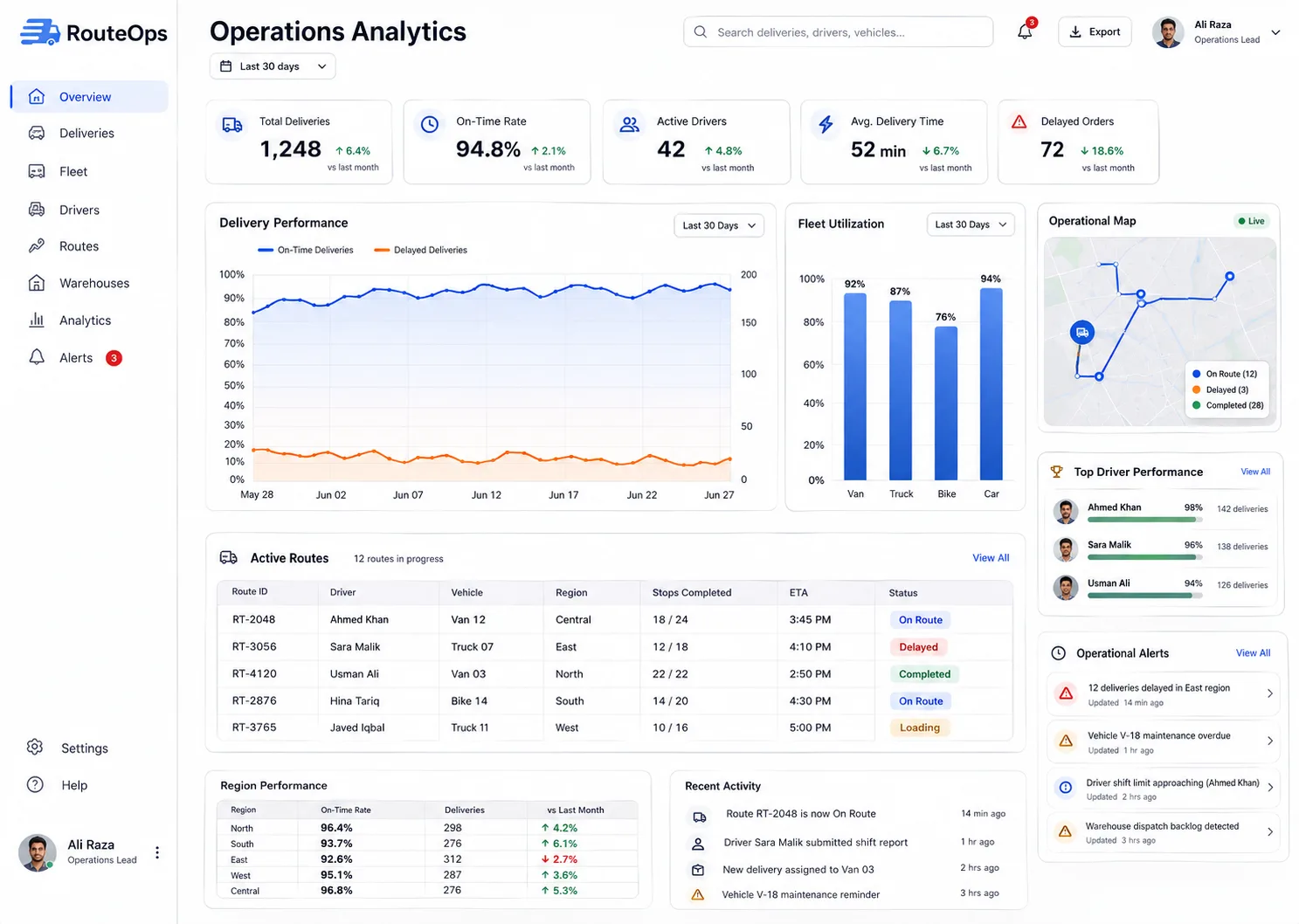This screenshot has height=924, width=1299.
Task: Click Usman Ali's avatar in Top Driver Performance
Action: tap(1066, 588)
